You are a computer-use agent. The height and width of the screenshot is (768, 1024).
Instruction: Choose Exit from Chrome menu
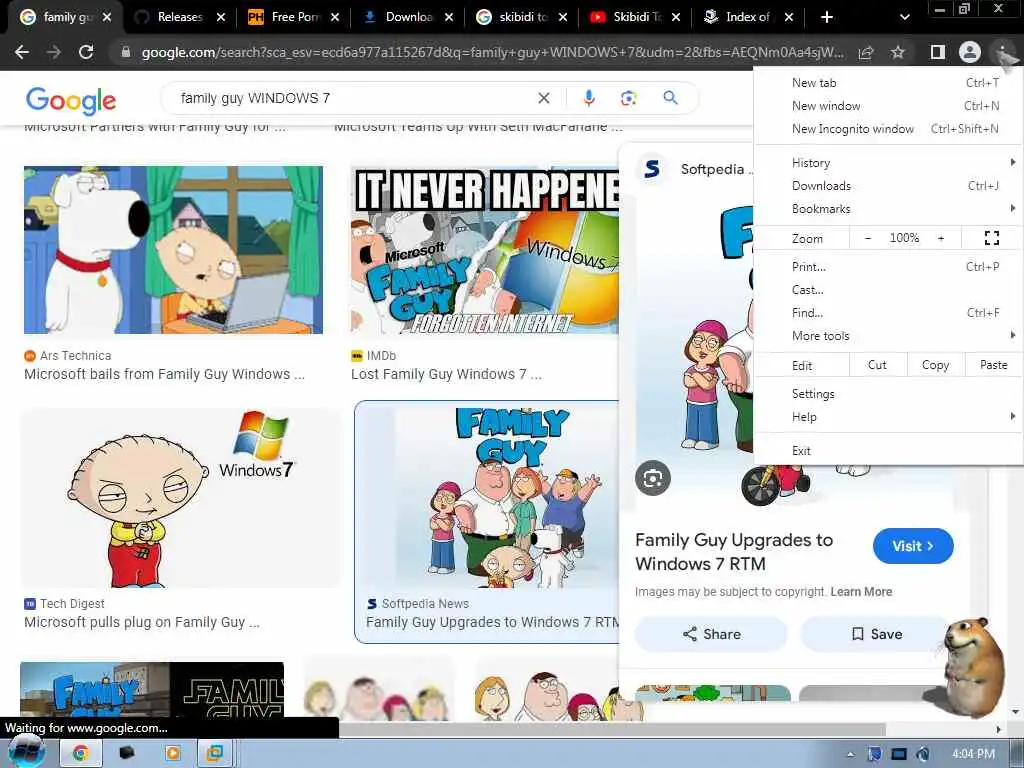(x=888, y=451)
